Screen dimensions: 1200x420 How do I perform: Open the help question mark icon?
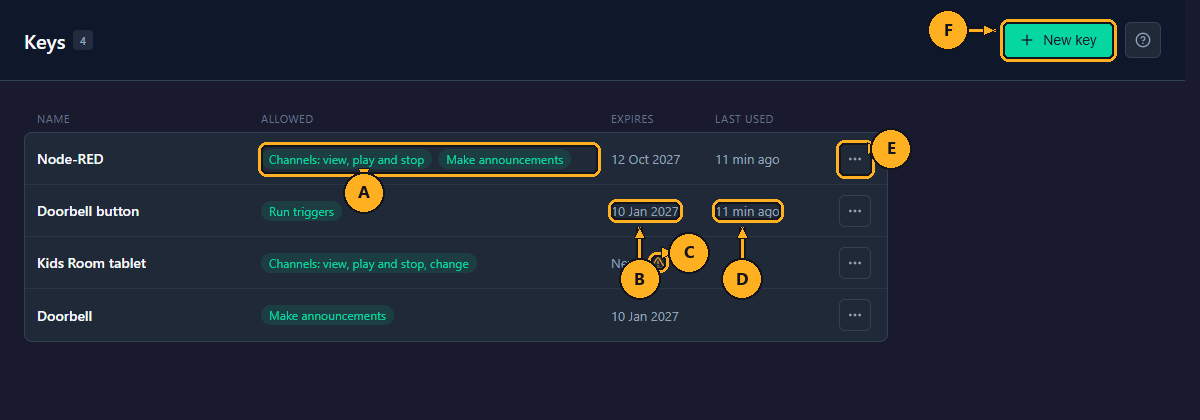point(1143,40)
